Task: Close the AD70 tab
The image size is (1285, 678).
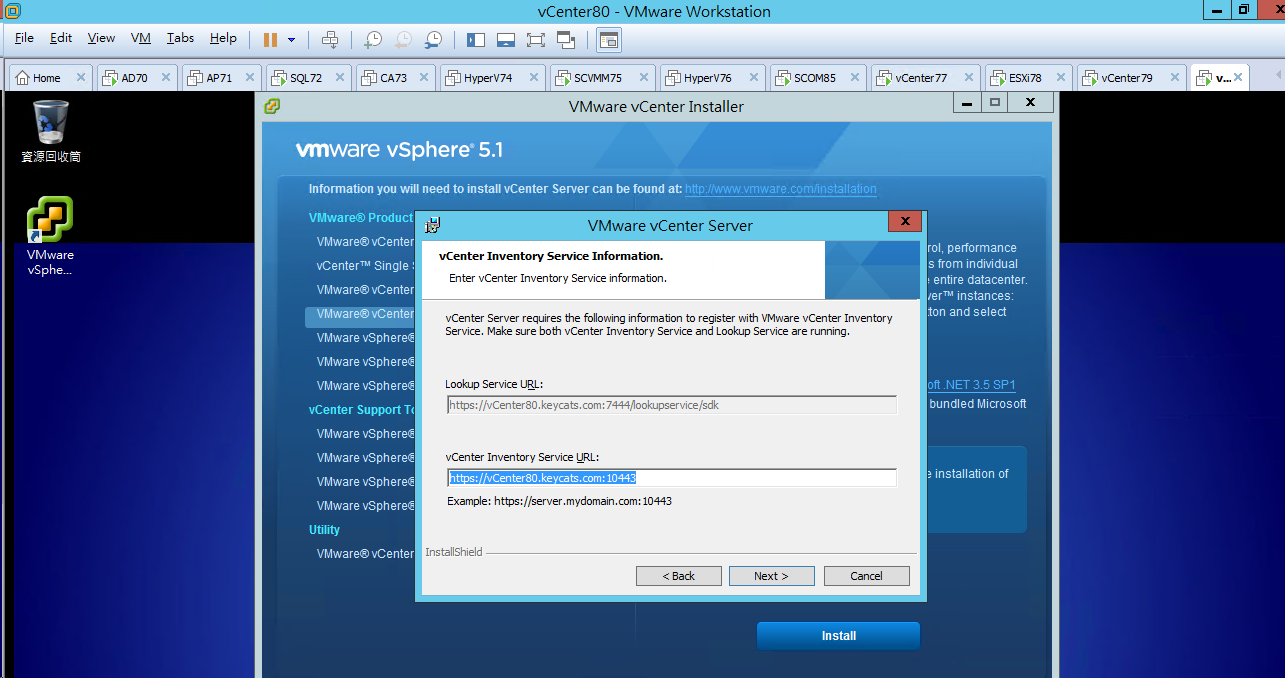Action: 166,77
